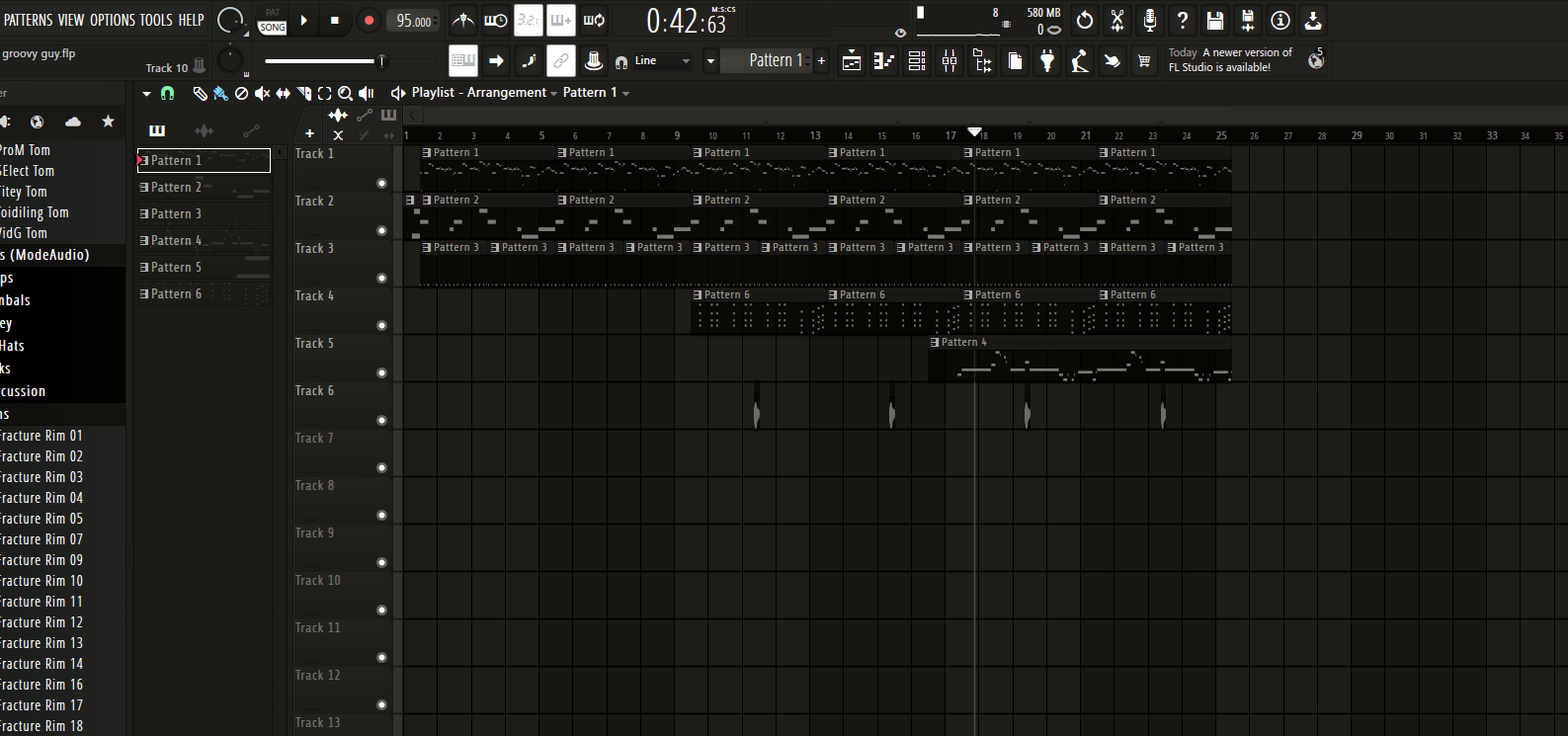Toggle the metronome button

coord(462,20)
